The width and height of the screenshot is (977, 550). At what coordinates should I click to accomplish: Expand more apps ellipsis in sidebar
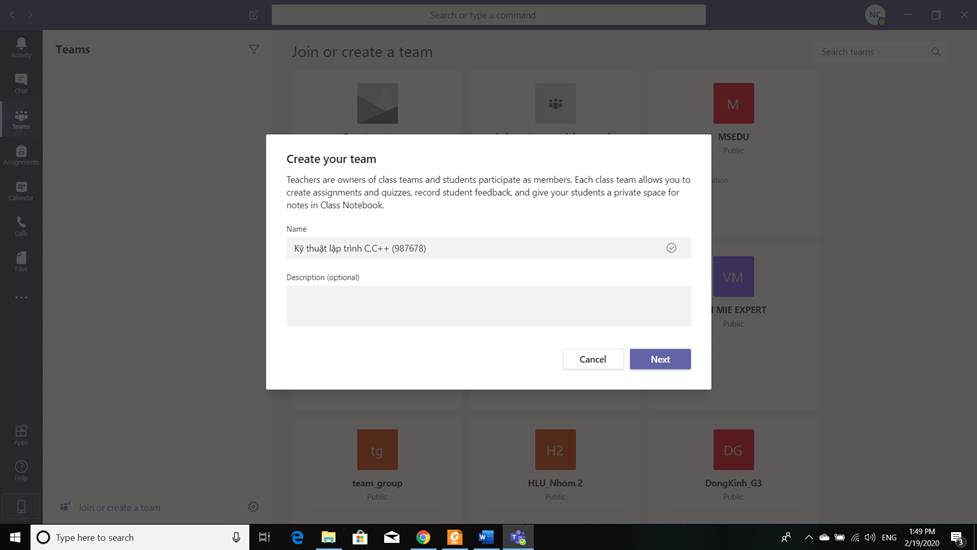[x=21, y=297]
